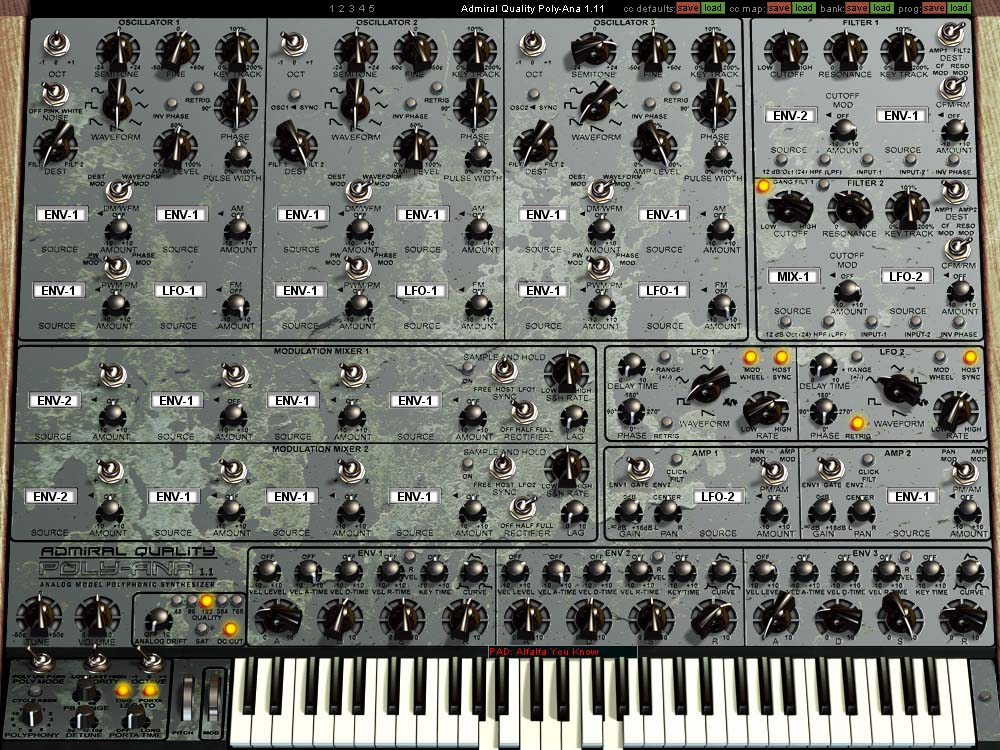Click the POLYPHONY selector knob

click(30, 717)
